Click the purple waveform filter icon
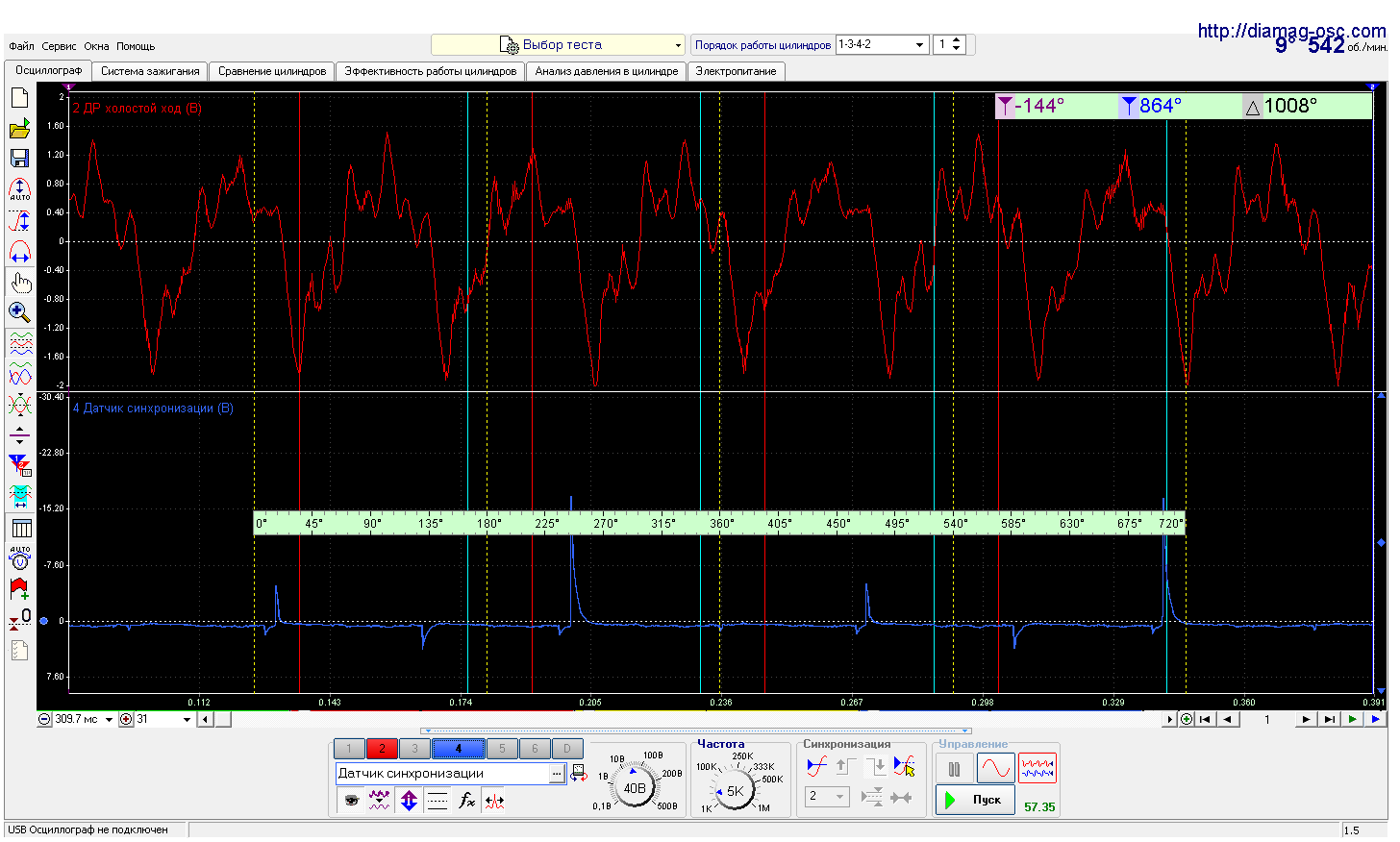This screenshot has height=842, width=1400. 380,800
